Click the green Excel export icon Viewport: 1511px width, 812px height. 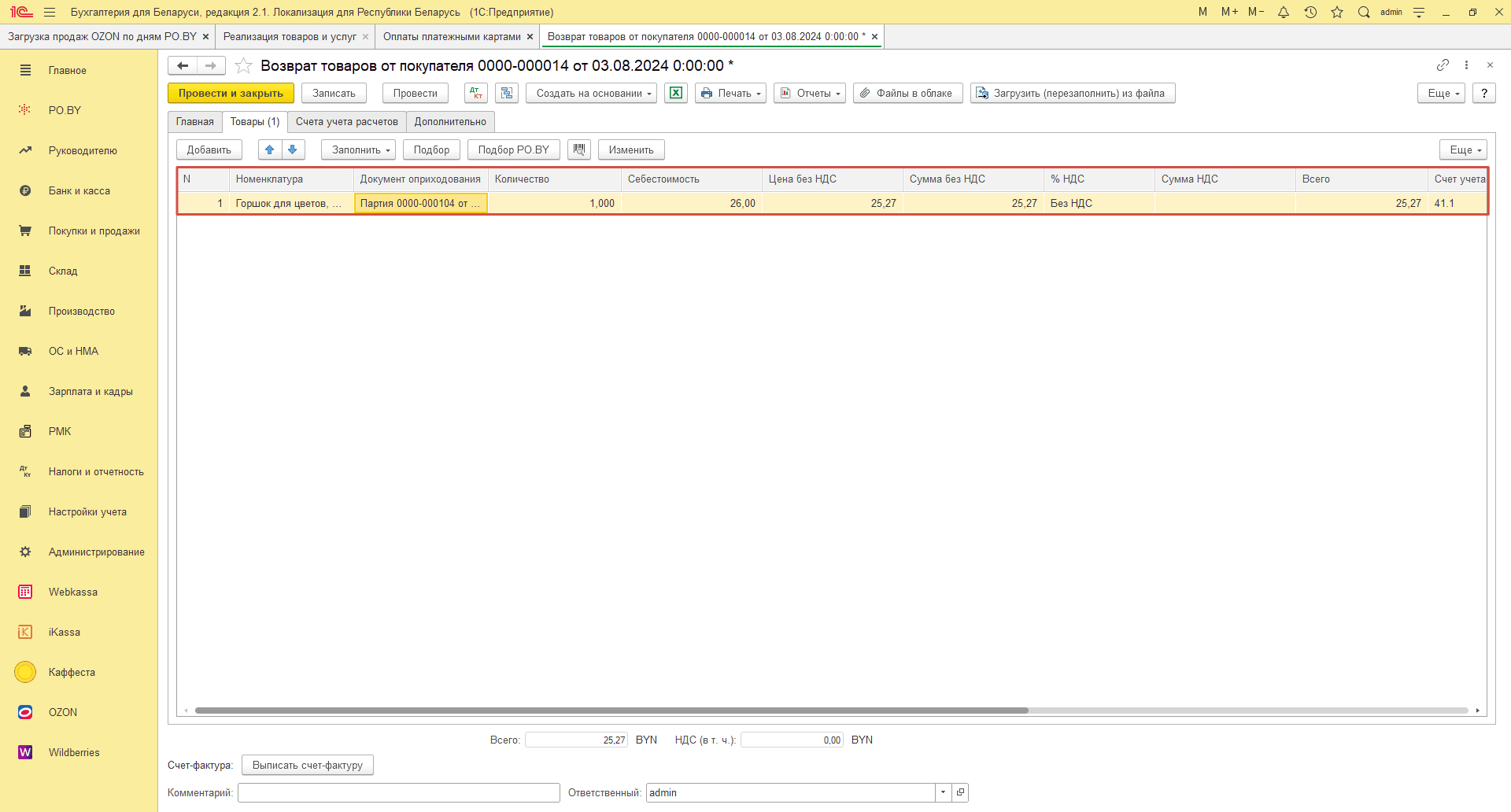pos(676,93)
